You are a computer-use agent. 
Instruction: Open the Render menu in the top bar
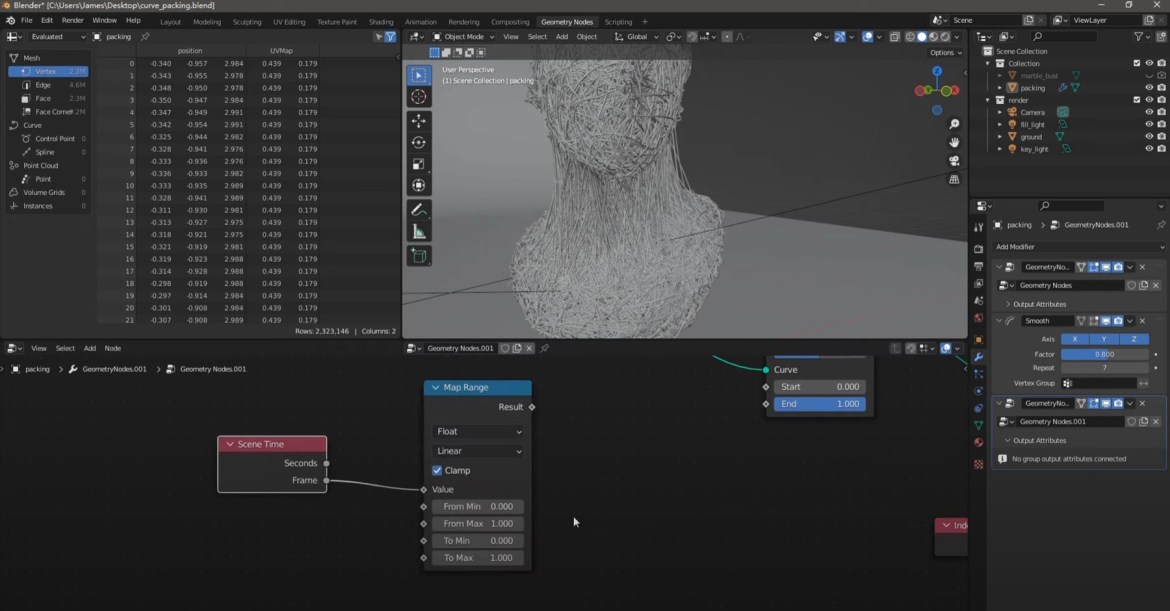[x=73, y=20]
